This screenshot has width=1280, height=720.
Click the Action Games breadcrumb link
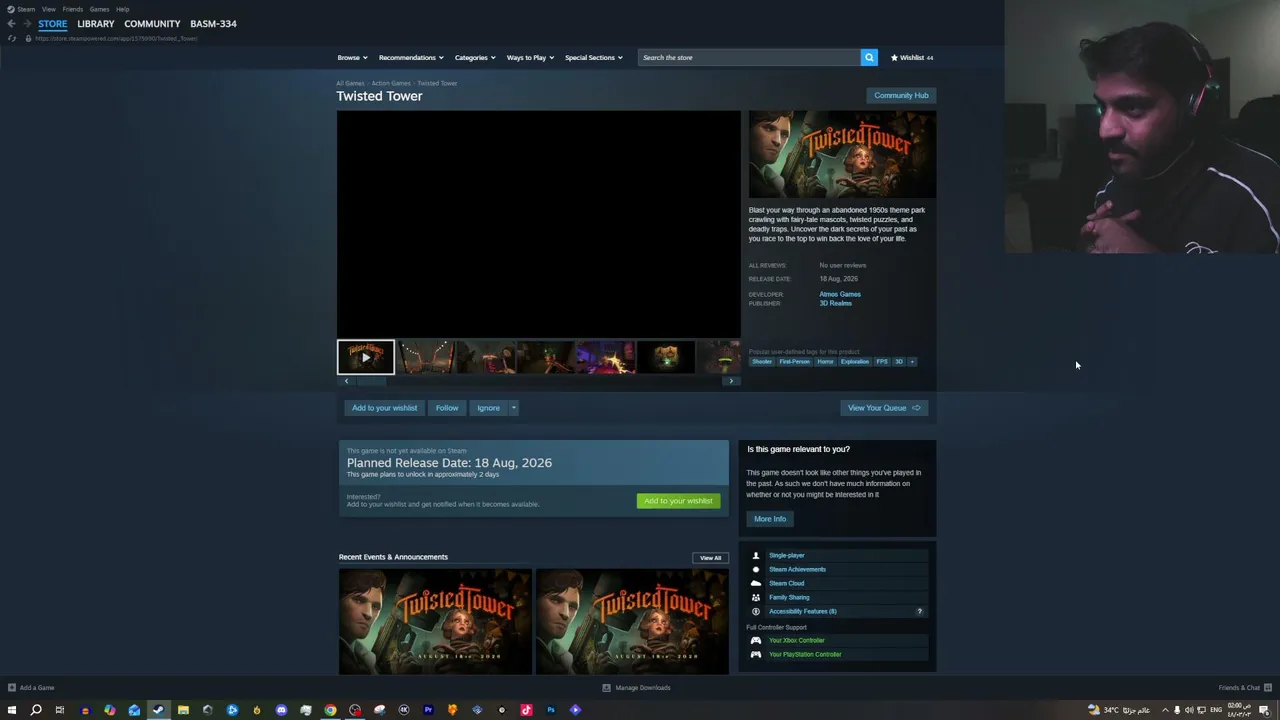[391, 83]
